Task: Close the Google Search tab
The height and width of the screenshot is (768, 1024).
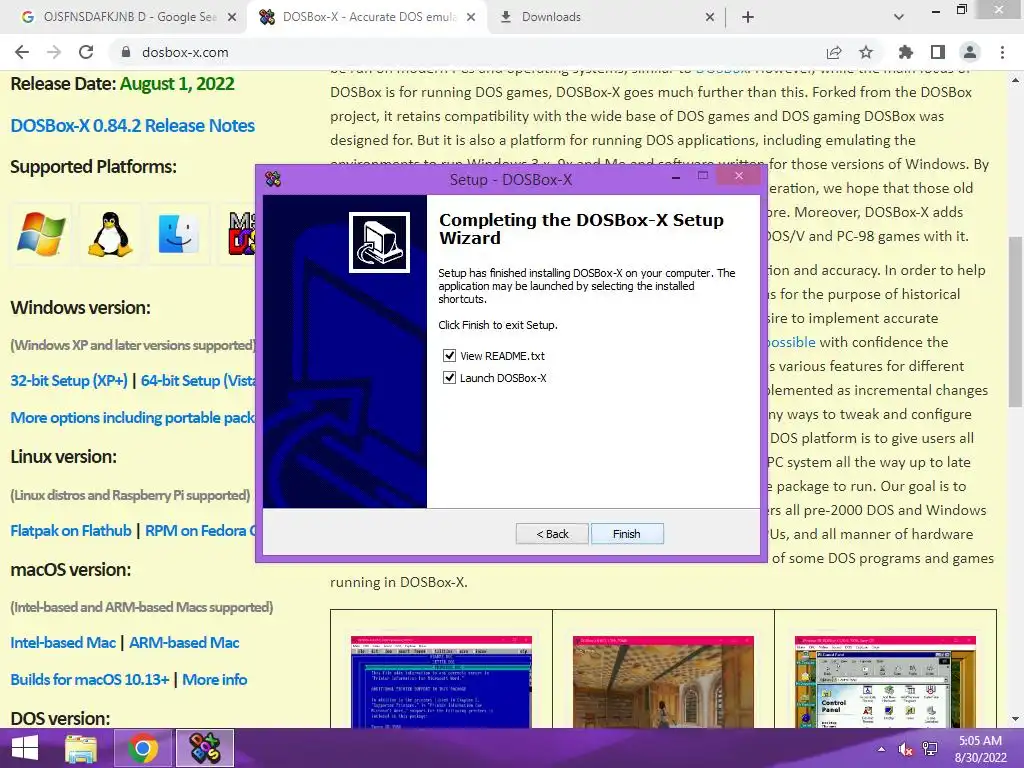Action: click(232, 17)
